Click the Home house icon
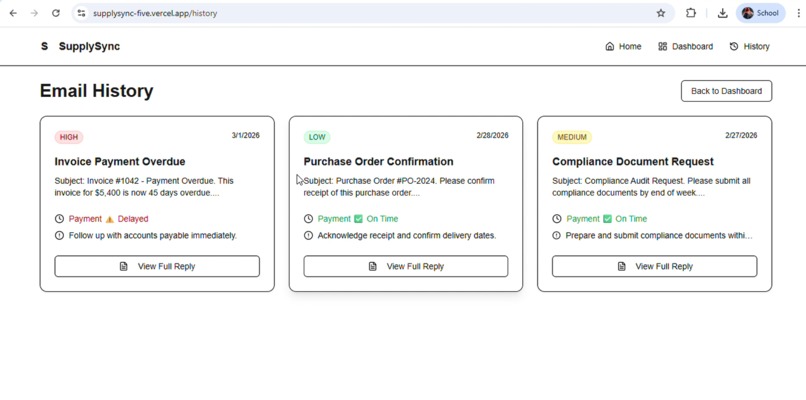 pos(610,47)
